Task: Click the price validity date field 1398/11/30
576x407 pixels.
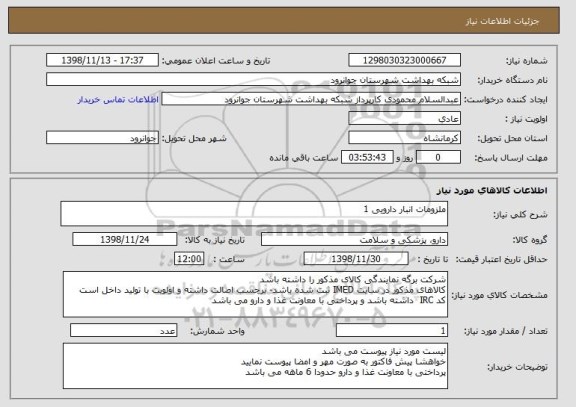Action: point(356,259)
